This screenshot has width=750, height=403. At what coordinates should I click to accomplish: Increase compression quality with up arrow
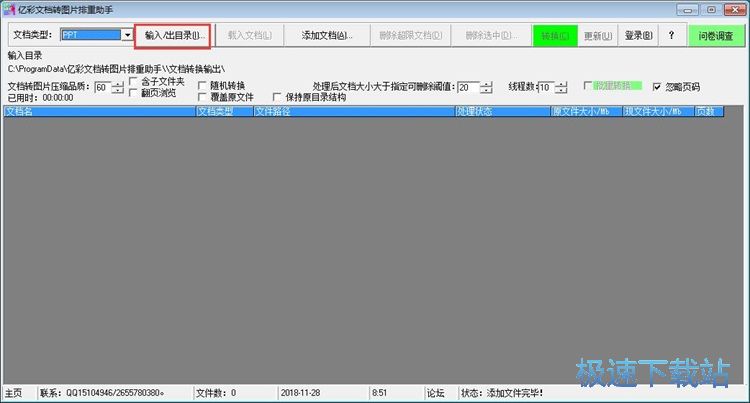[118, 85]
